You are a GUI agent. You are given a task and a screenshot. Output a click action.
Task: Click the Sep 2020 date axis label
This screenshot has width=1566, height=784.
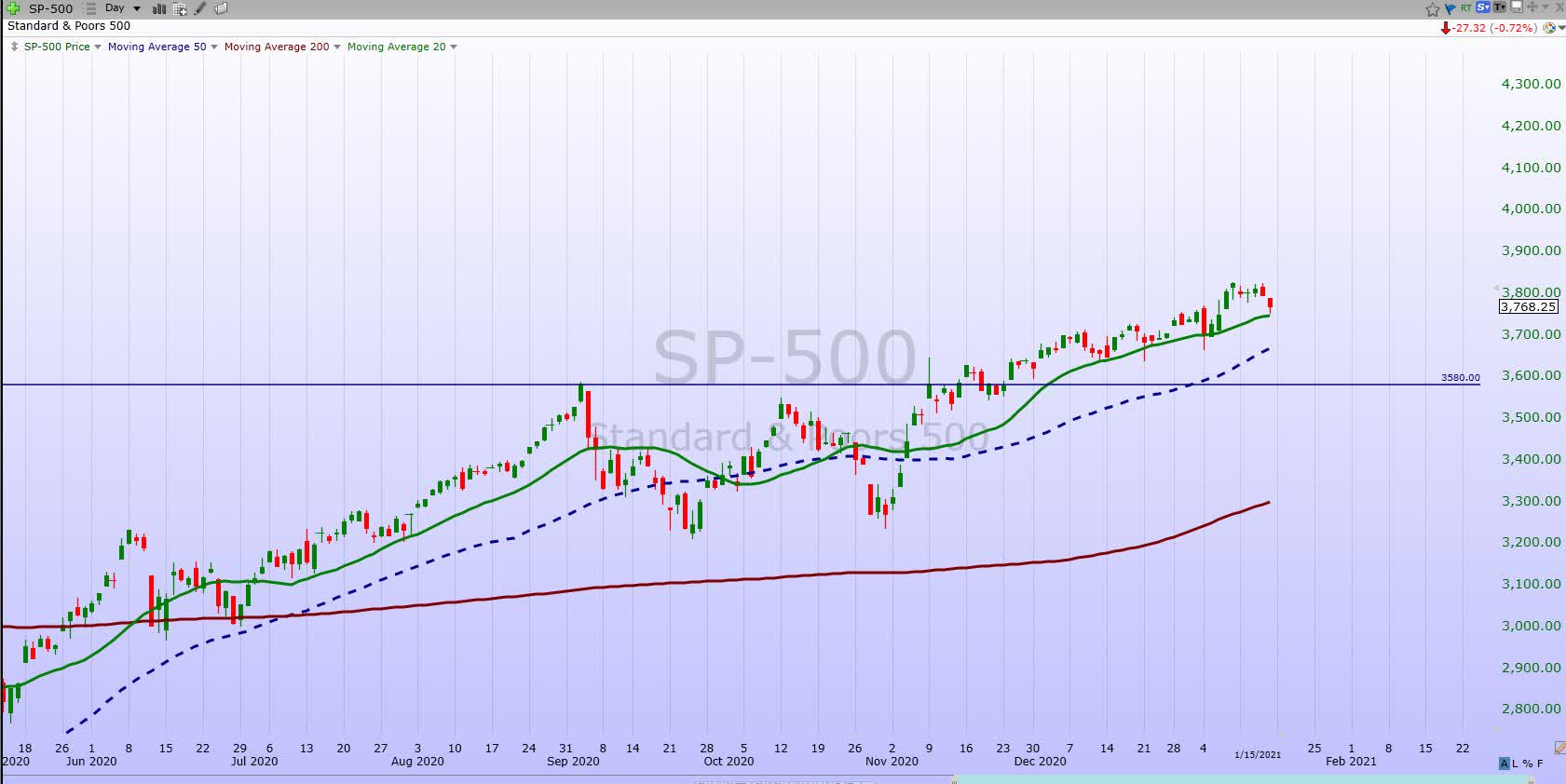tap(573, 762)
